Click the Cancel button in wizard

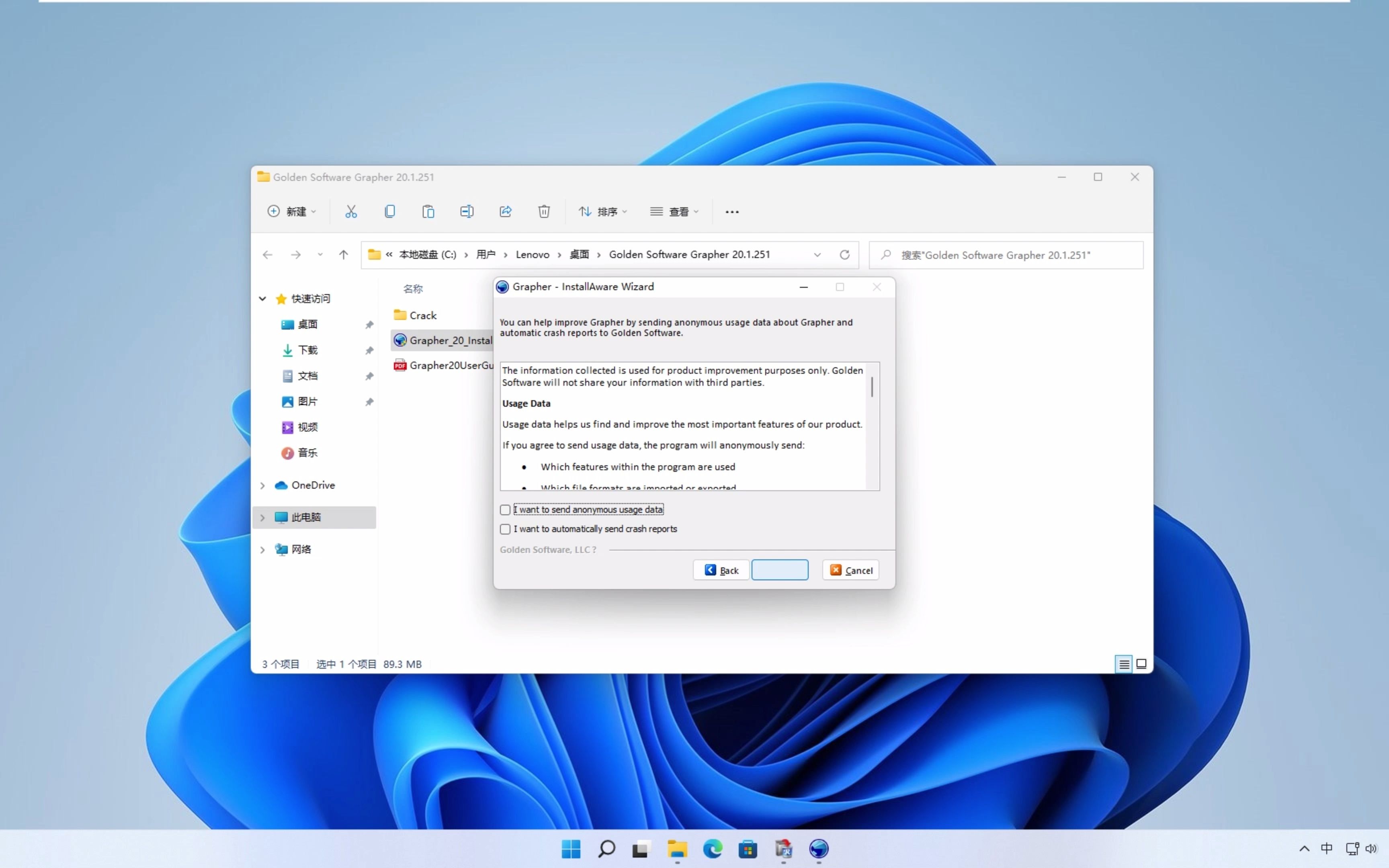(850, 570)
